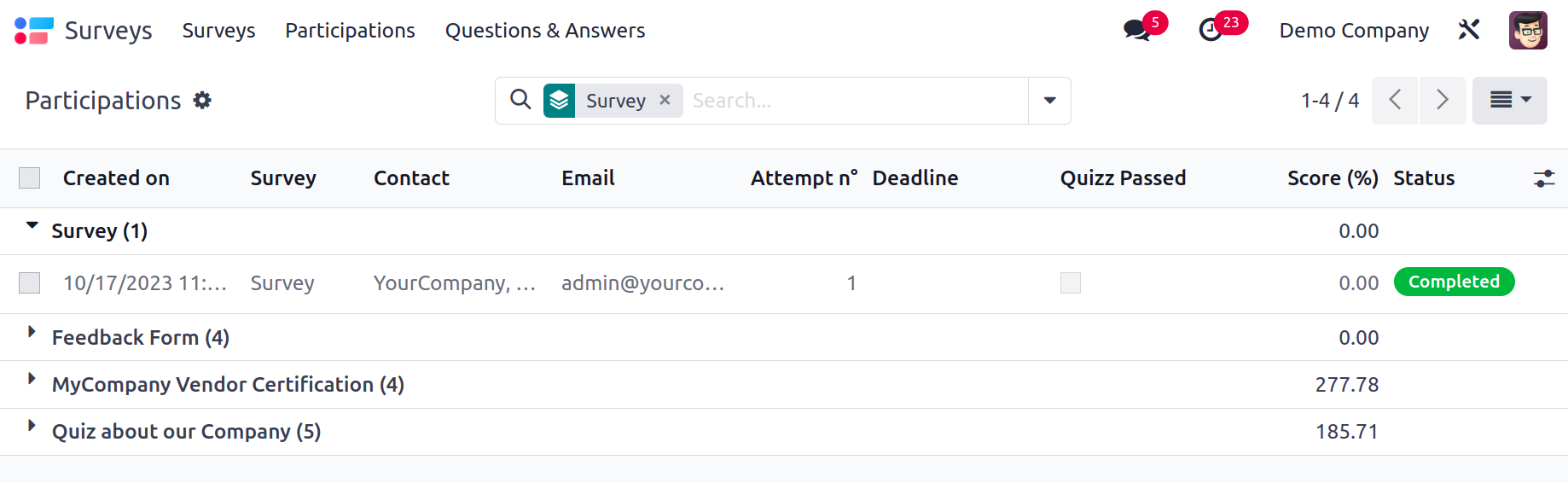
Task: Click the Demo Company switcher
Action: pos(1354,31)
